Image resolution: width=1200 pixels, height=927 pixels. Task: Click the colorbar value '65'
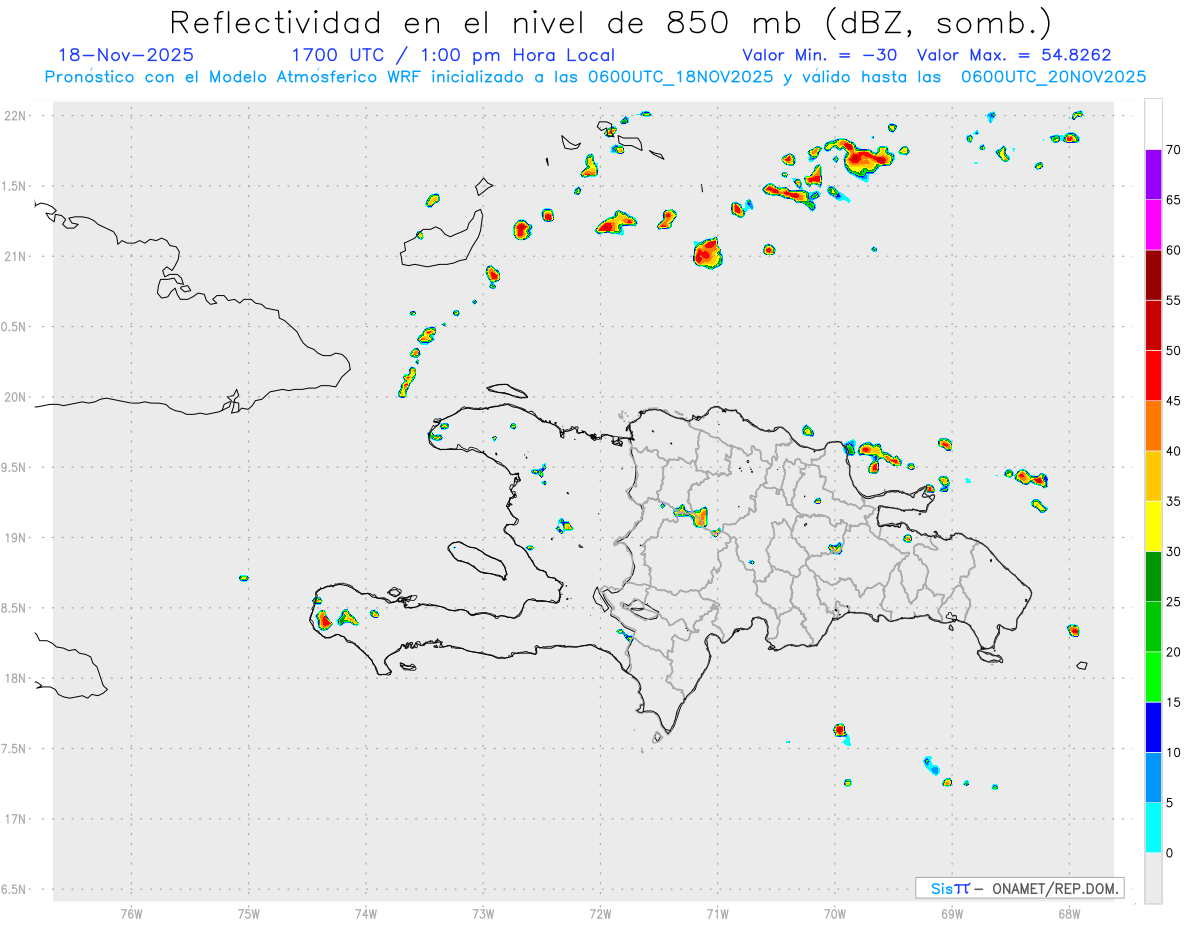pos(1174,200)
